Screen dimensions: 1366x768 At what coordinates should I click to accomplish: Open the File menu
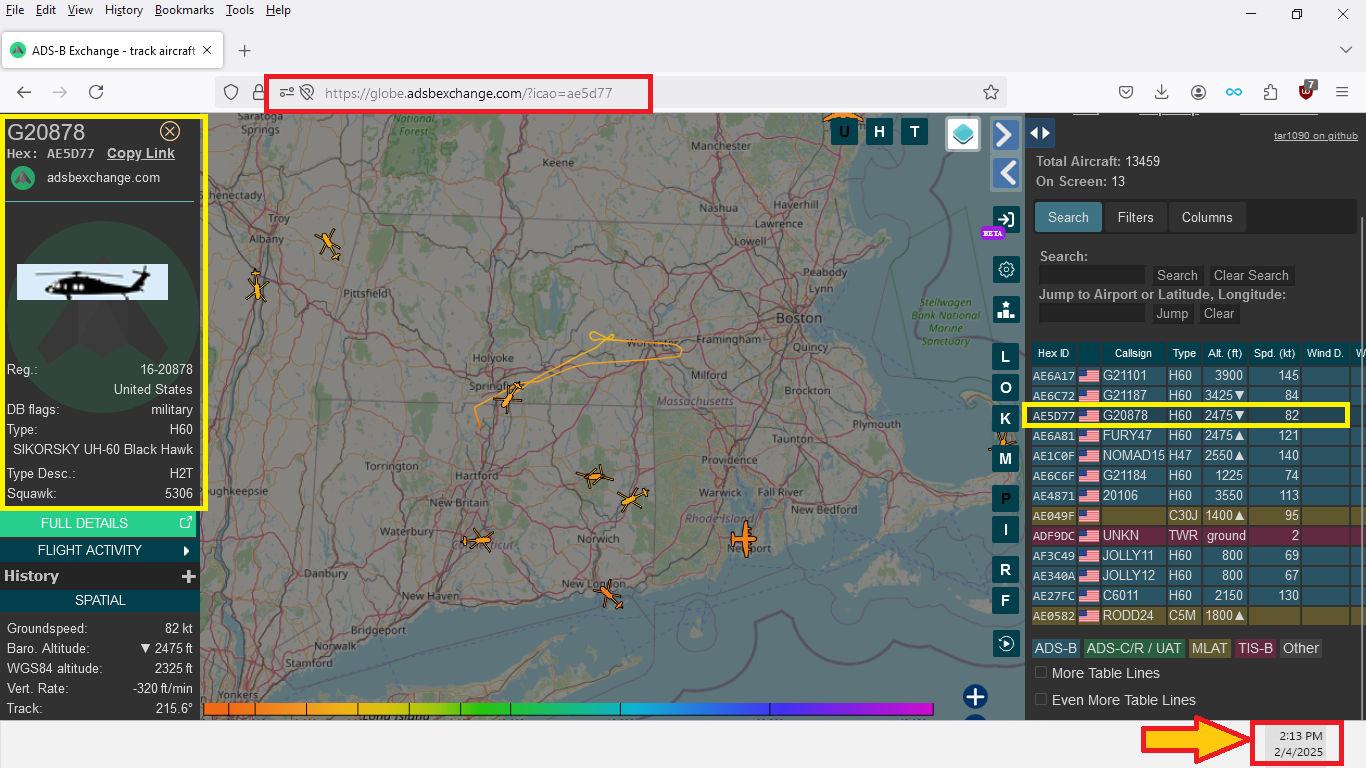15,10
